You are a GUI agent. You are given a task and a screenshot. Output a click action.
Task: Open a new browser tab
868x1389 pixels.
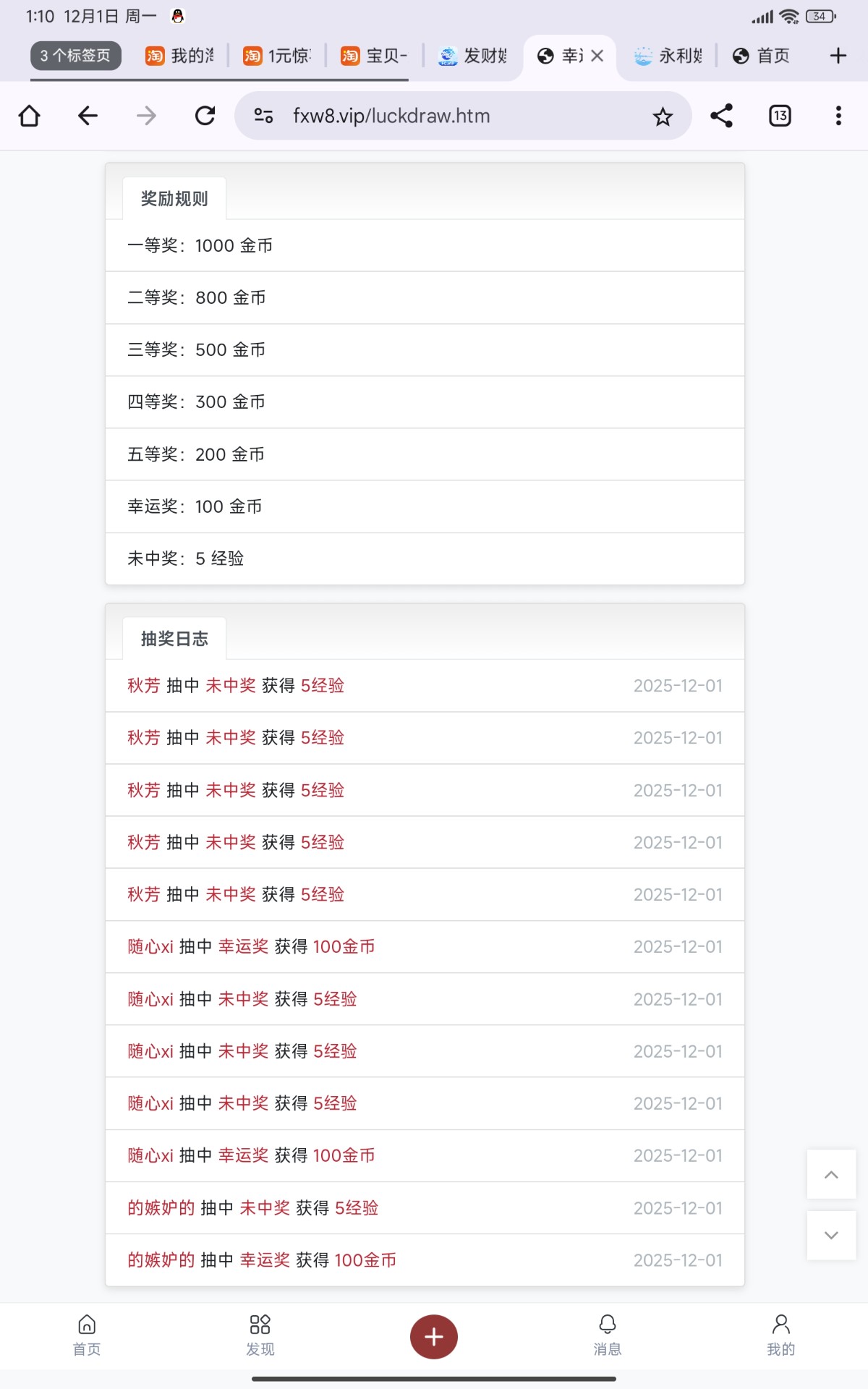coord(838,56)
